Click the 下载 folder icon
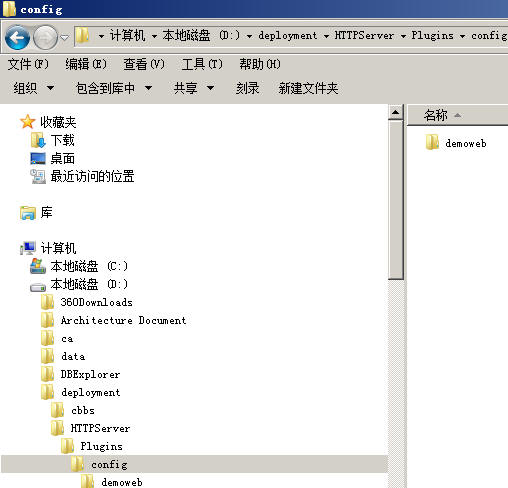This screenshot has height=488, width=508. coord(38,140)
